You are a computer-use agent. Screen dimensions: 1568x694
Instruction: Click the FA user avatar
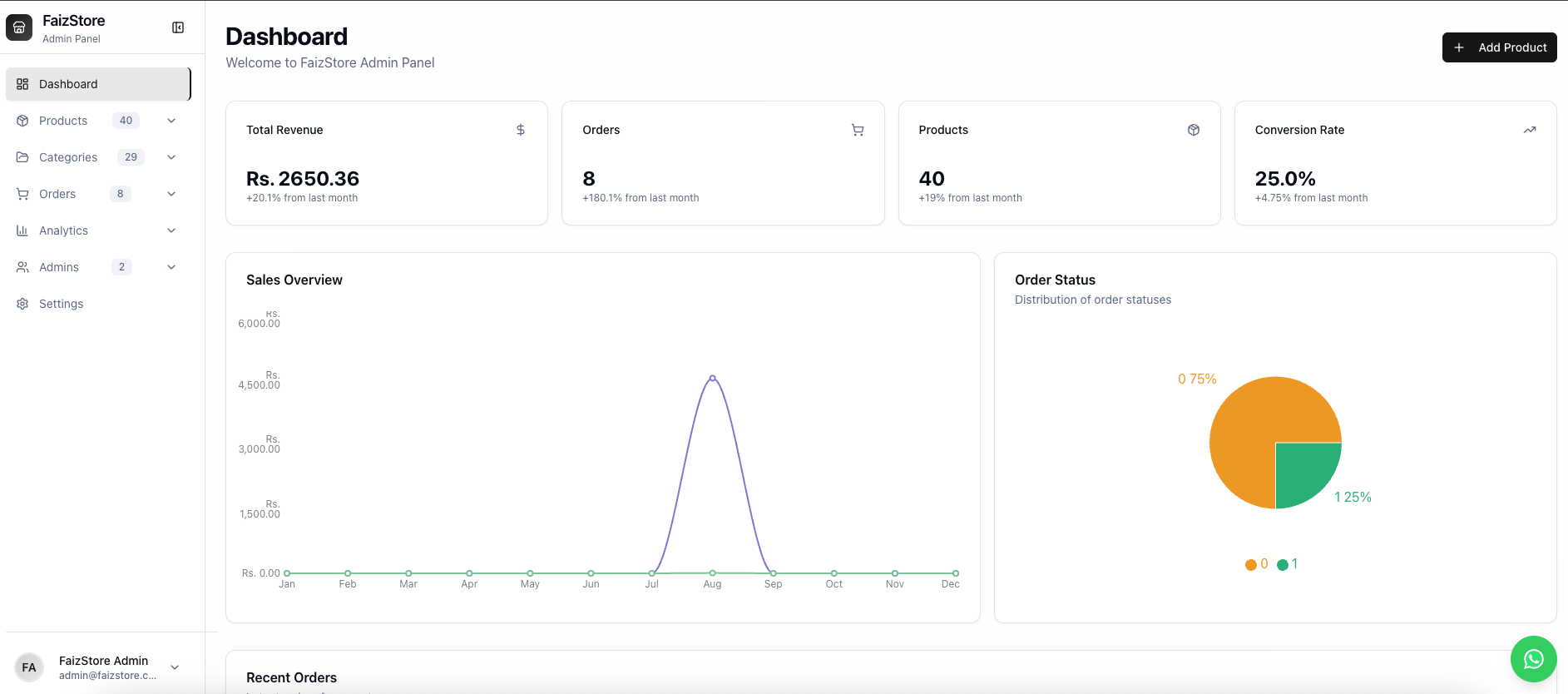(x=29, y=667)
